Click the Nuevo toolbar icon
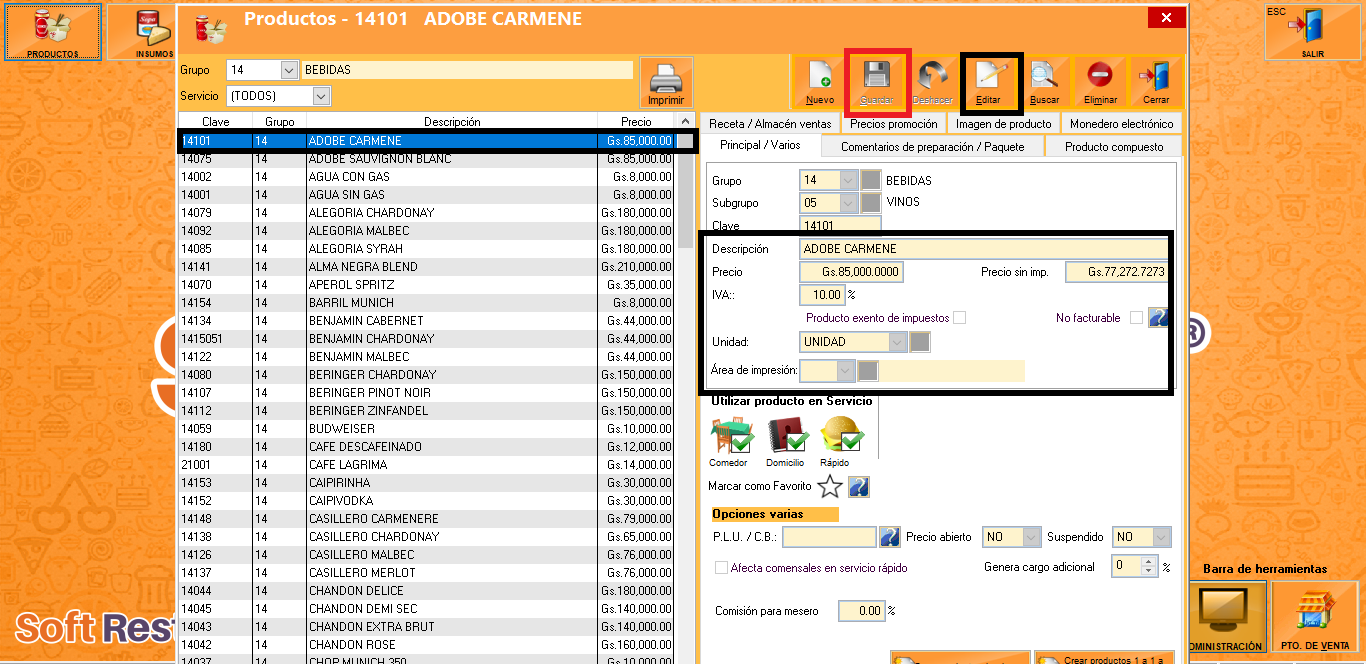Viewport: 1366px width, 664px height. 819,81
